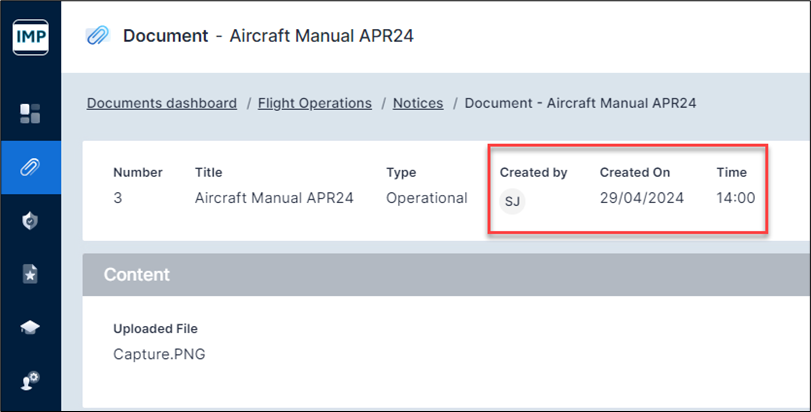Open the dashboard grid icon in sidebar
The height and width of the screenshot is (412, 811).
click(30, 113)
